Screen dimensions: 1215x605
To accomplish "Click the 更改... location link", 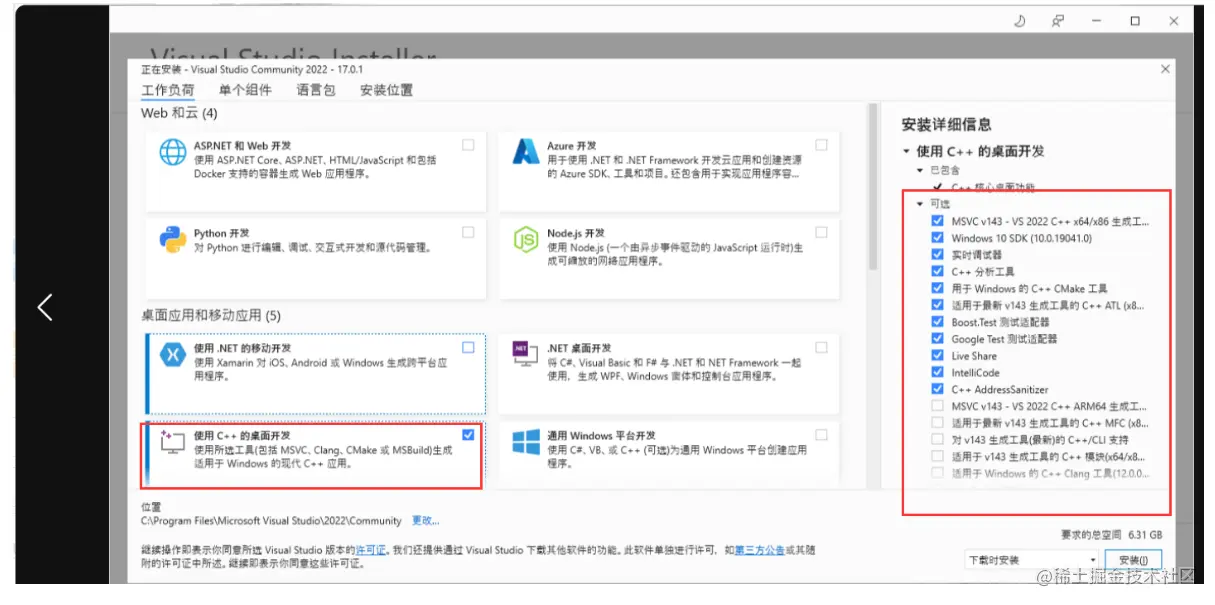I will [x=425, y=521].
